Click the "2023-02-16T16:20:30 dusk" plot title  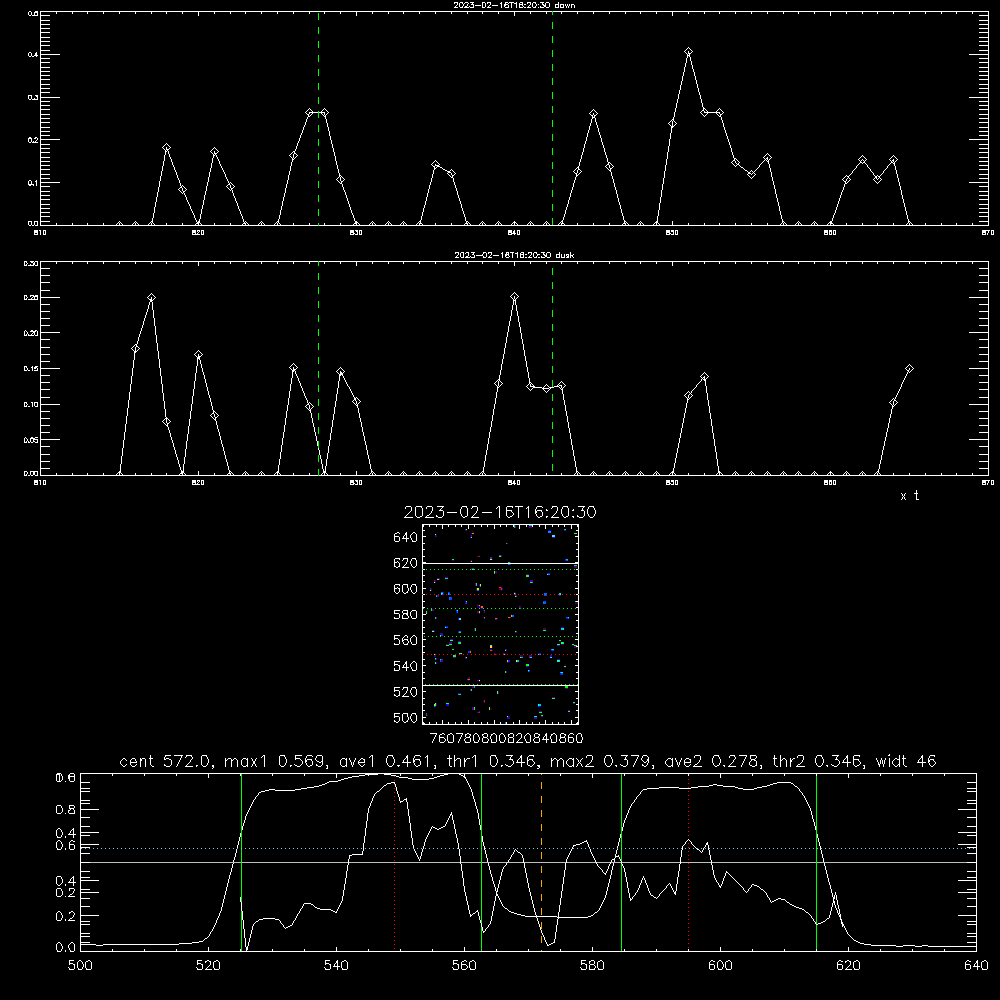(x=514, y=255)
